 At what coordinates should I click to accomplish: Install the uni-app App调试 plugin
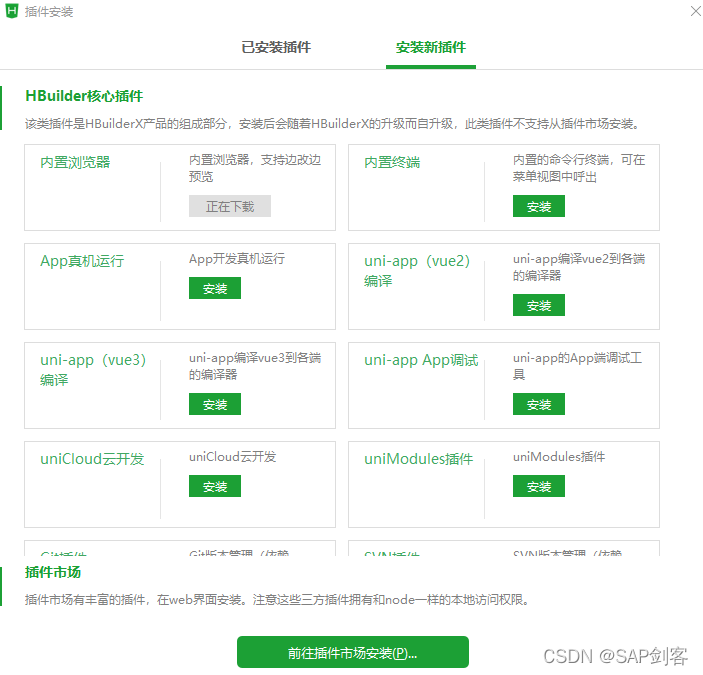538,404
